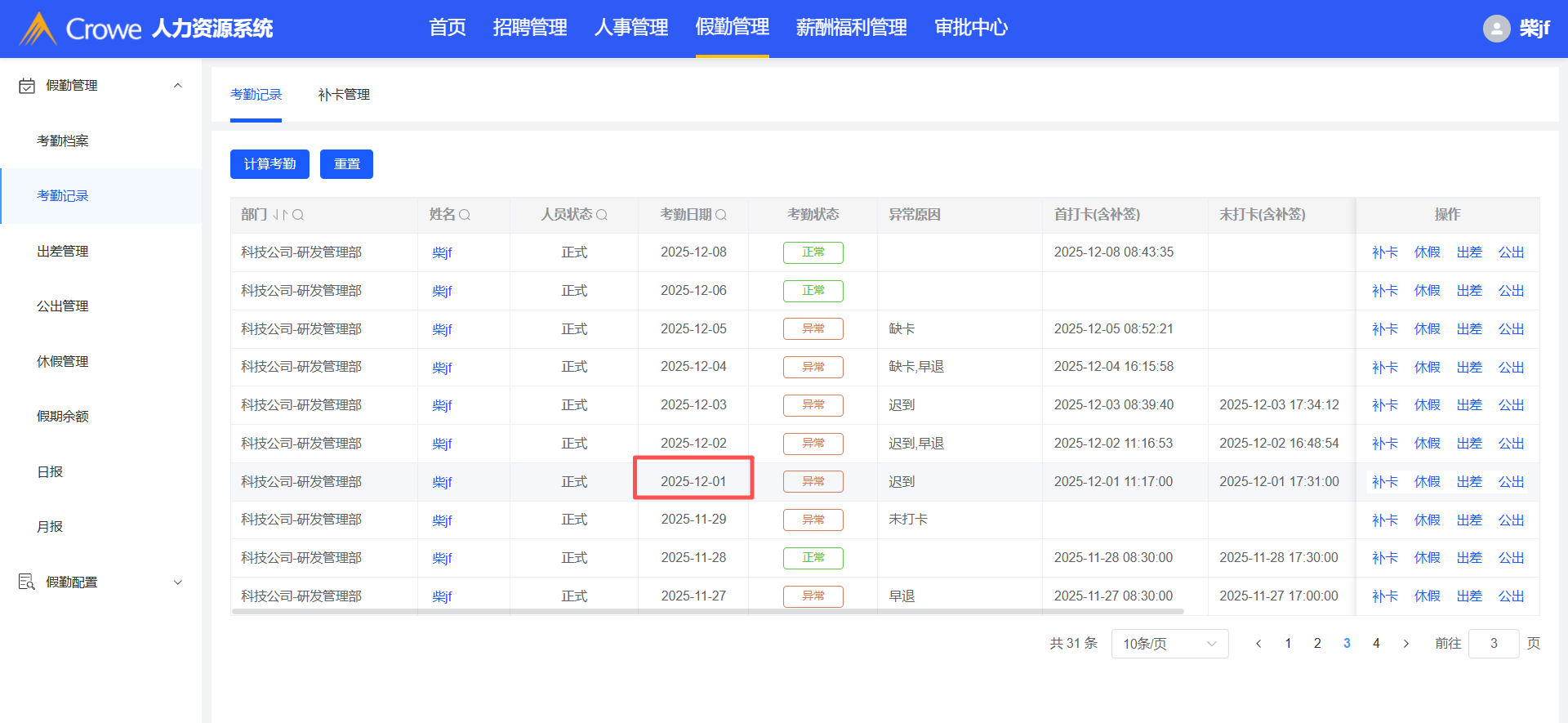This screenshot has width=1568, height=723.
Task: Click the search icon in 部门 column header
Action: point(298,215)
